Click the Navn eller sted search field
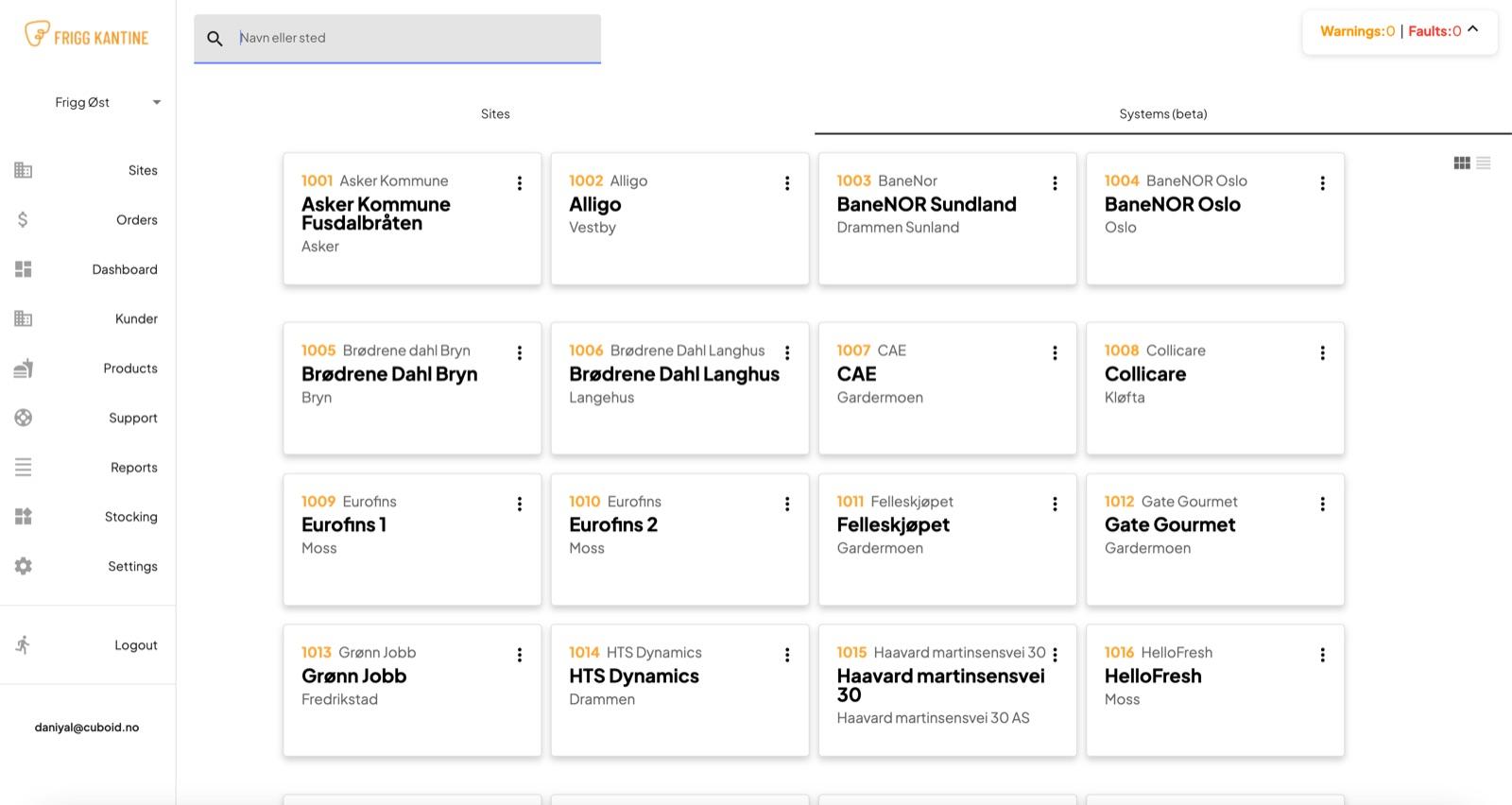 (x=397, y=39)
